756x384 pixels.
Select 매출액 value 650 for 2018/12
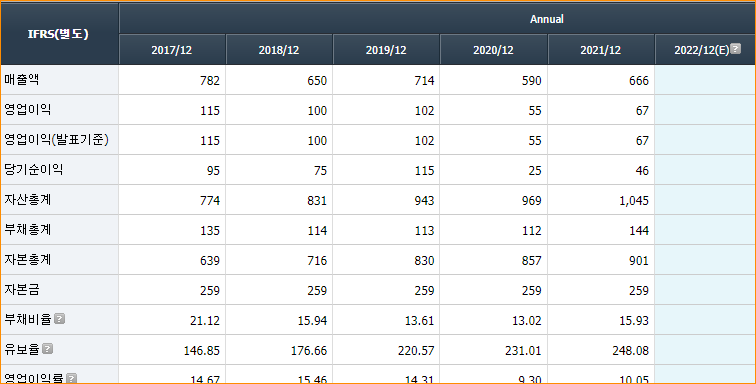click(317, 81)
